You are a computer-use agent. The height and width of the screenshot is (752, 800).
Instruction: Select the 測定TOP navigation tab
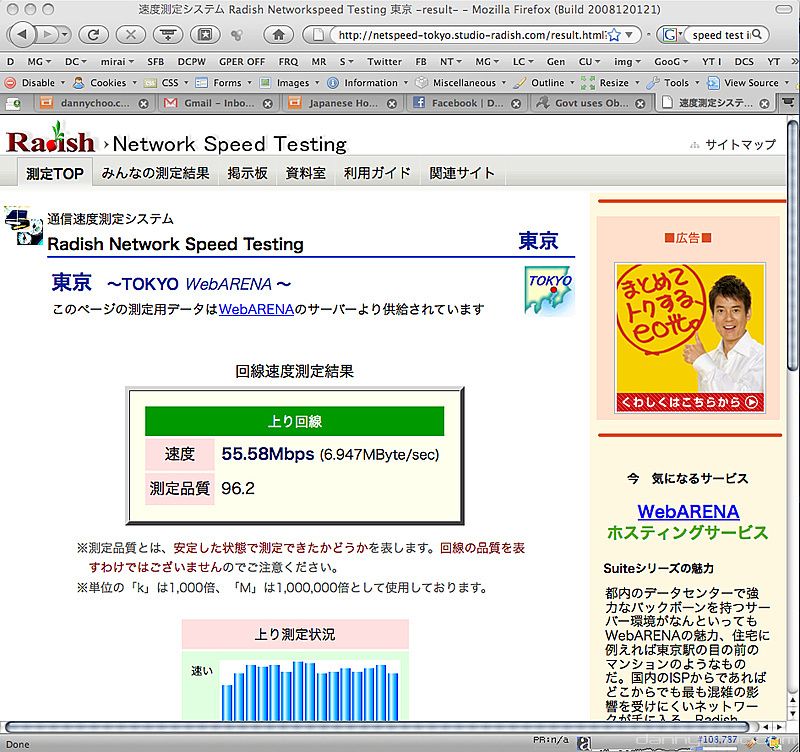click(x=55, y=173)
